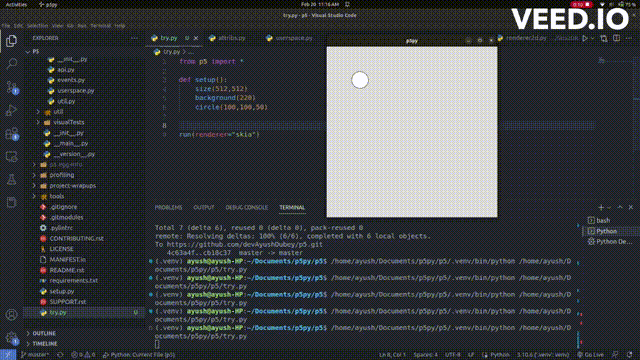640x360 pixels.
Task: Create a new terminal with plus icon
Action: point(601,207)
